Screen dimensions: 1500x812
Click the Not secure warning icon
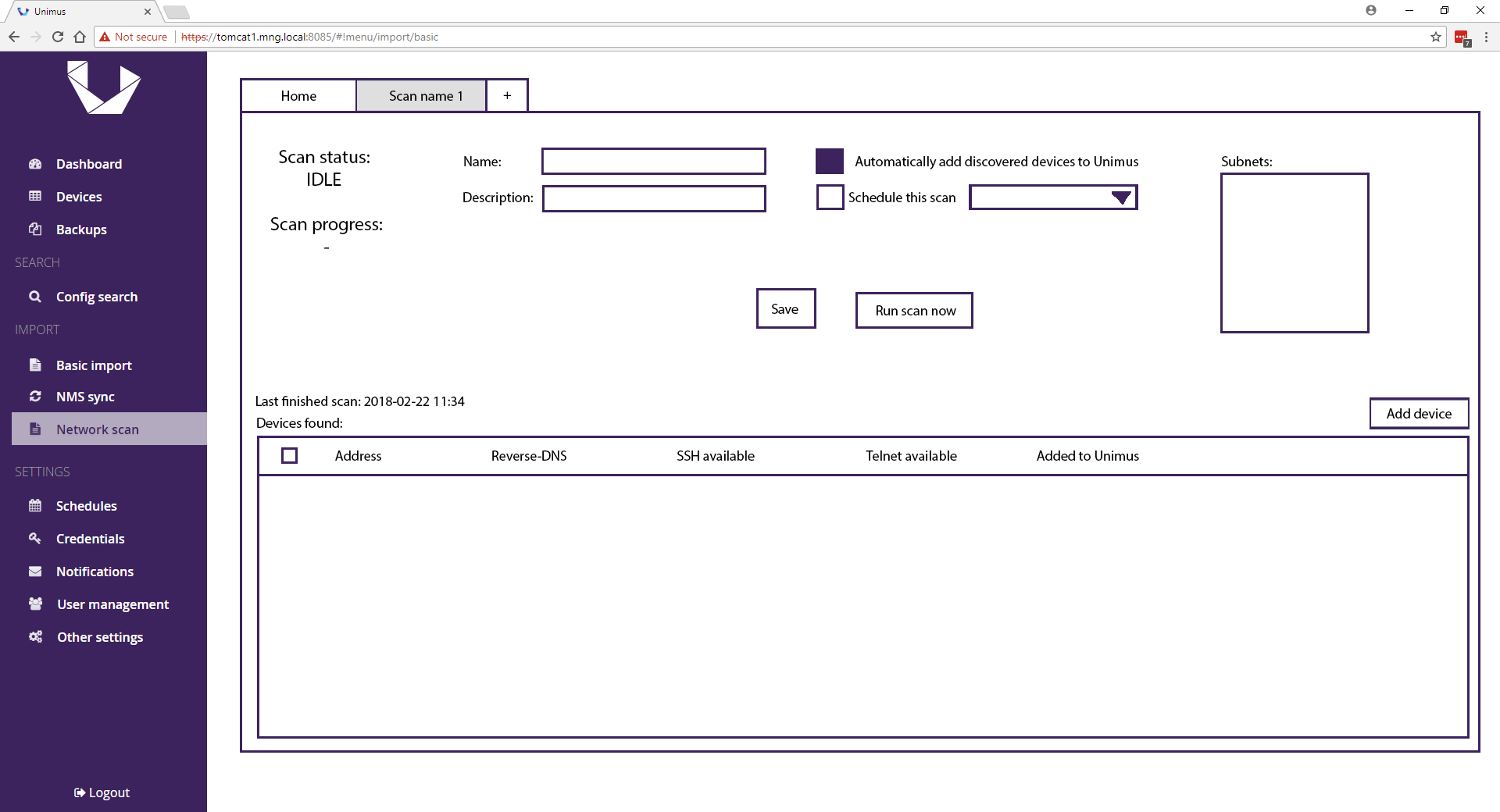pos(105,37)
